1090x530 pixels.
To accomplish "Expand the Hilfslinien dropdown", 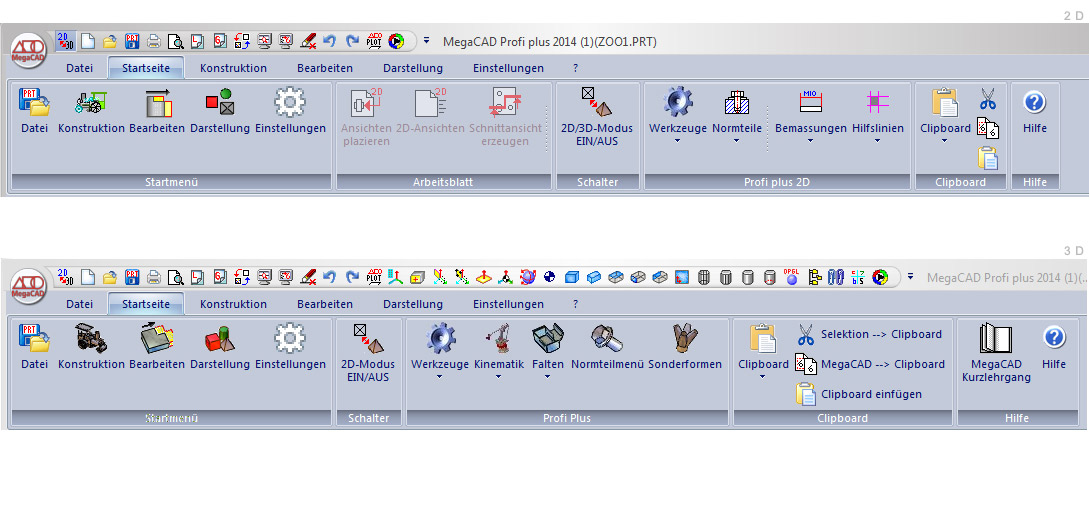I will click(x=877, y=141).
